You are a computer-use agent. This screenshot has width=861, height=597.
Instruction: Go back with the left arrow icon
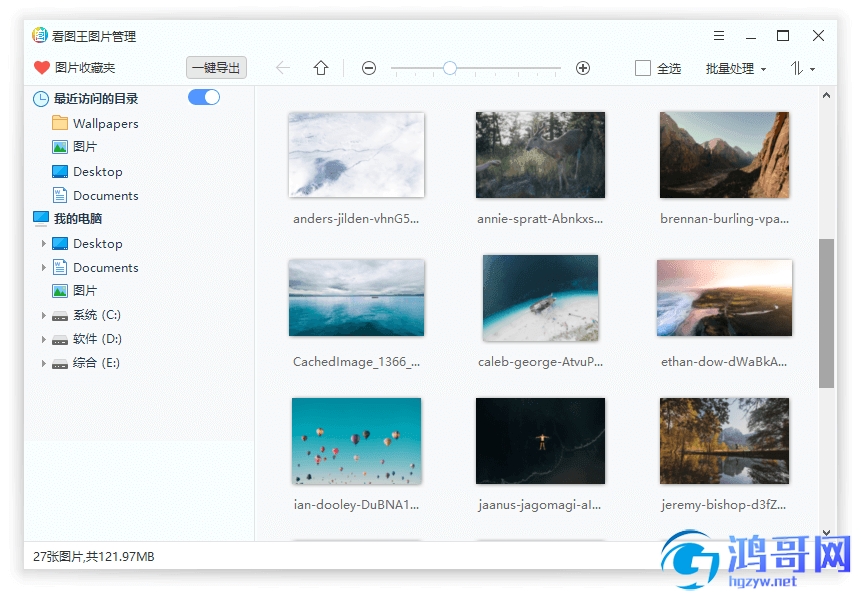point(283,68)
